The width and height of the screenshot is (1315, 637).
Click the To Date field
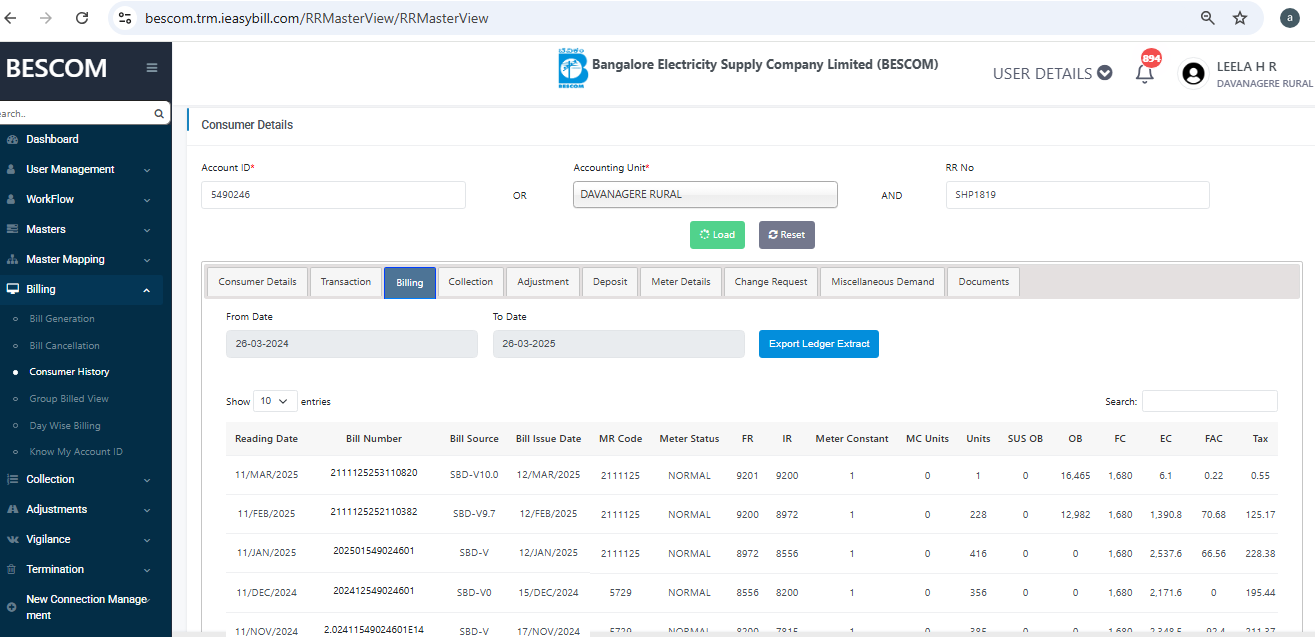point(618,344)
